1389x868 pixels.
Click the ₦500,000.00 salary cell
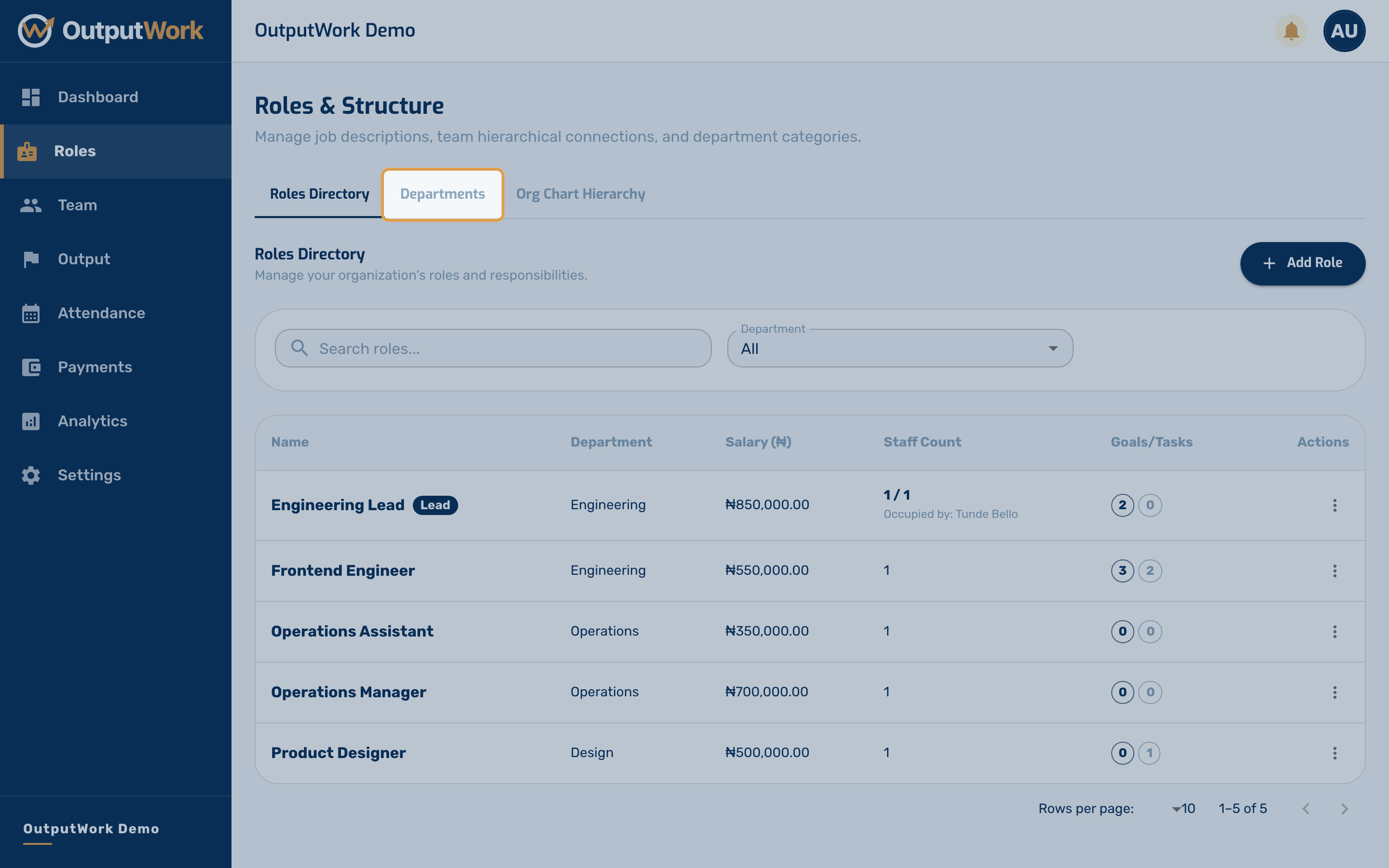tap(767, 753)
